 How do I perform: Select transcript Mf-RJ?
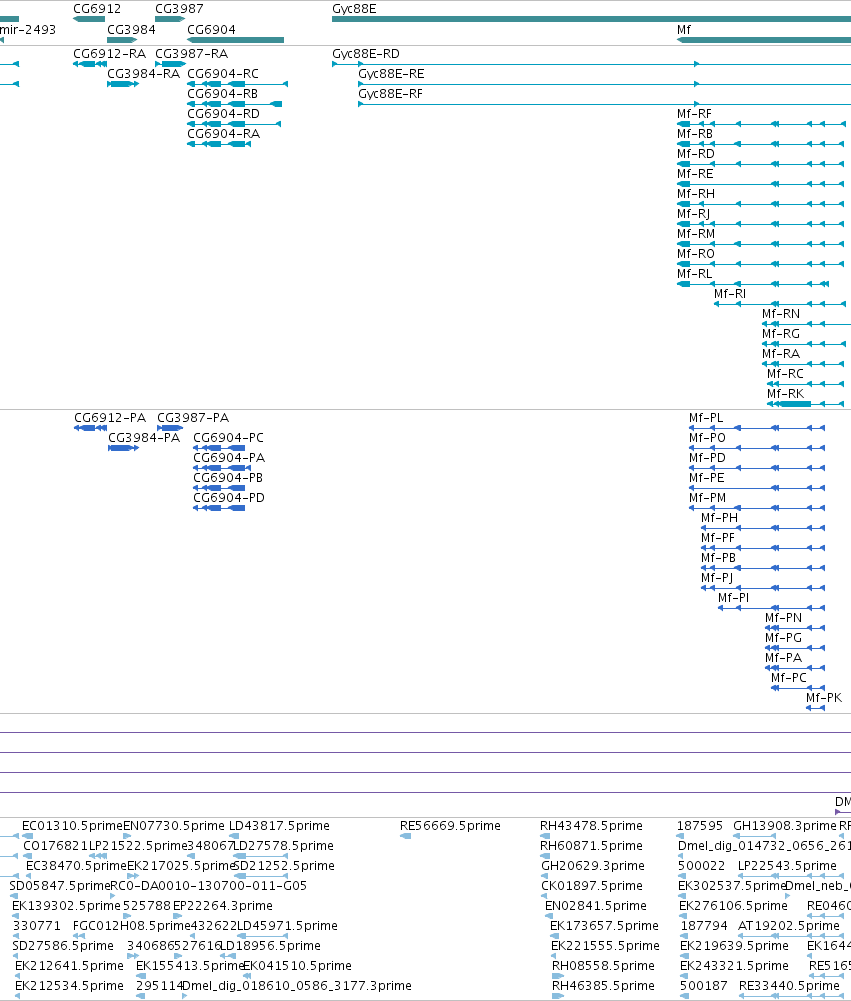pyautogui.click(x=693, y=214)
